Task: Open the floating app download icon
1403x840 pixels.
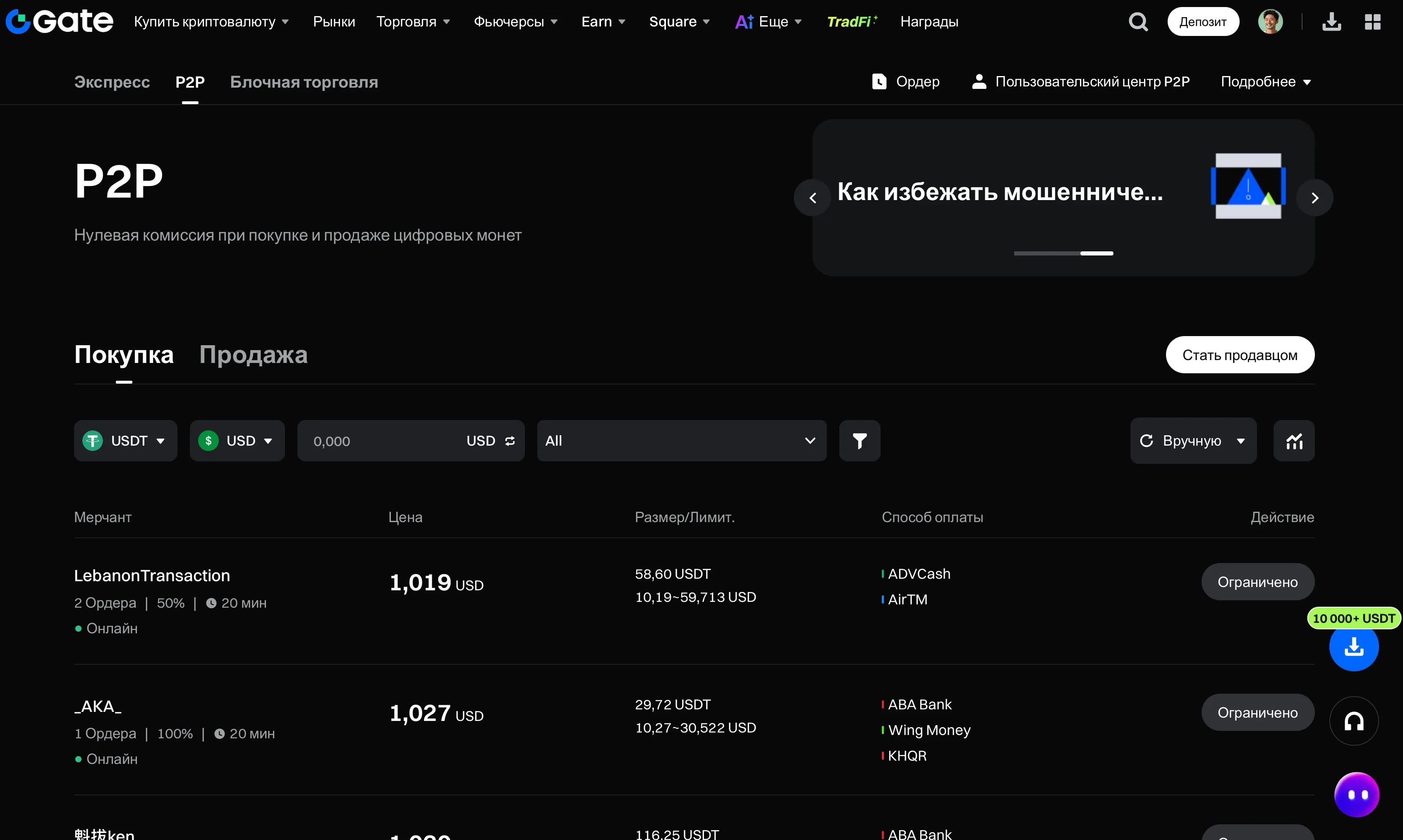Action: click(1354, 647)
